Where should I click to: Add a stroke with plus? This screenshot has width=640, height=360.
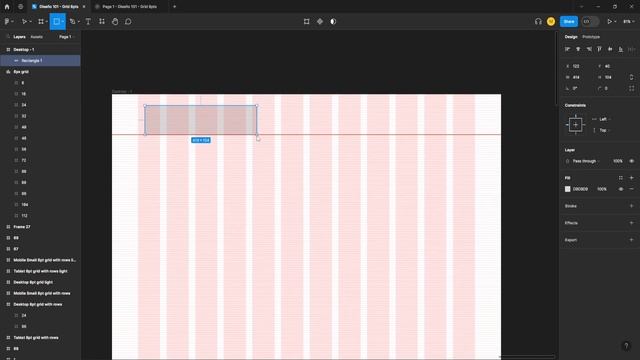pyautogui.click(x=631, y=206)
